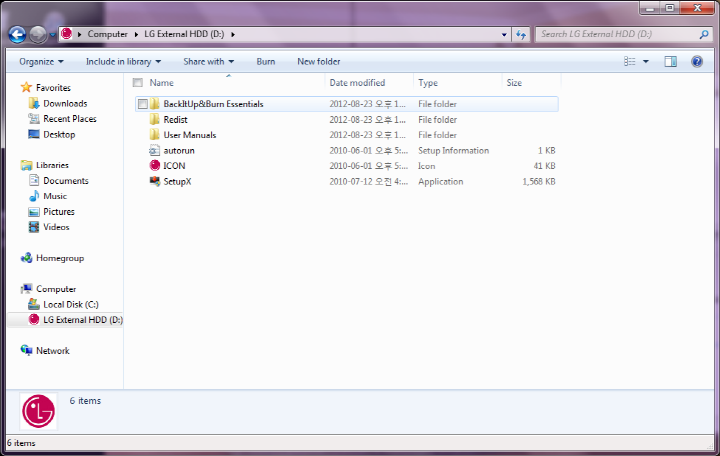This screenshot has width=720, height=456.
Task: Open the Share with menu
Action: (x=208, y=62)
